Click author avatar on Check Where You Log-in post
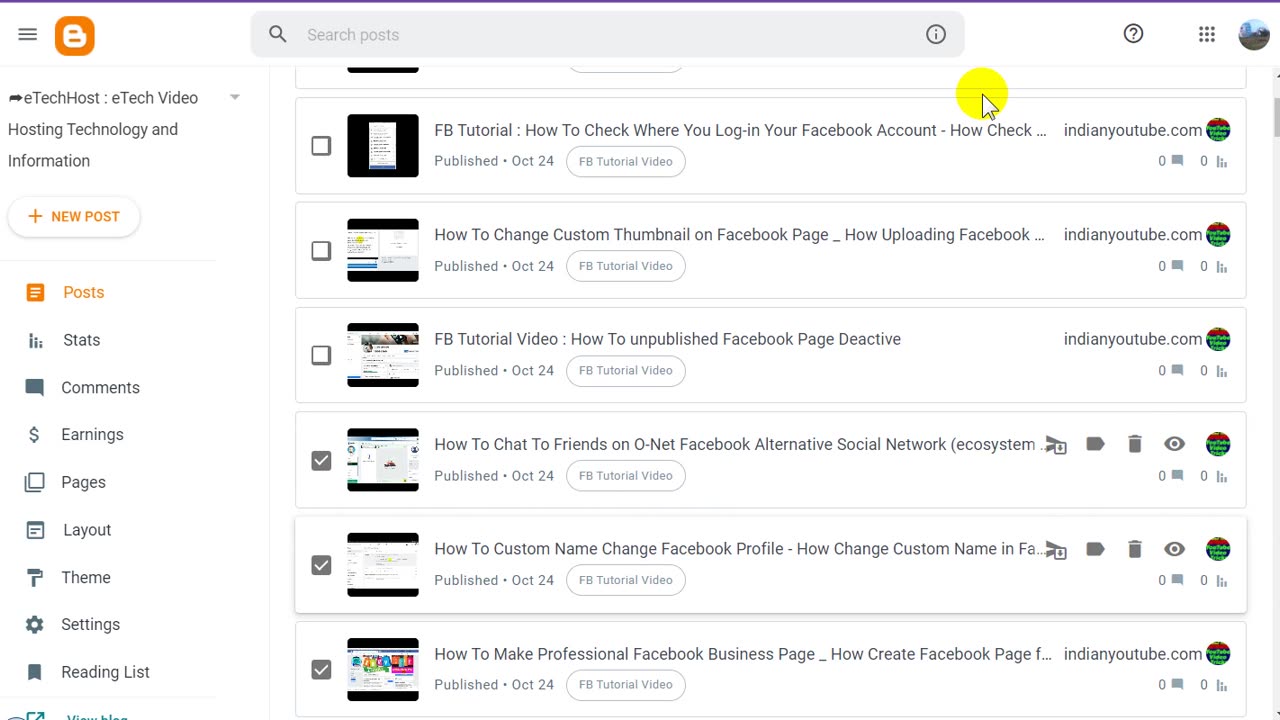Image resolution: width=1280 pixels, height=720 pixels. pos(1218,130)
